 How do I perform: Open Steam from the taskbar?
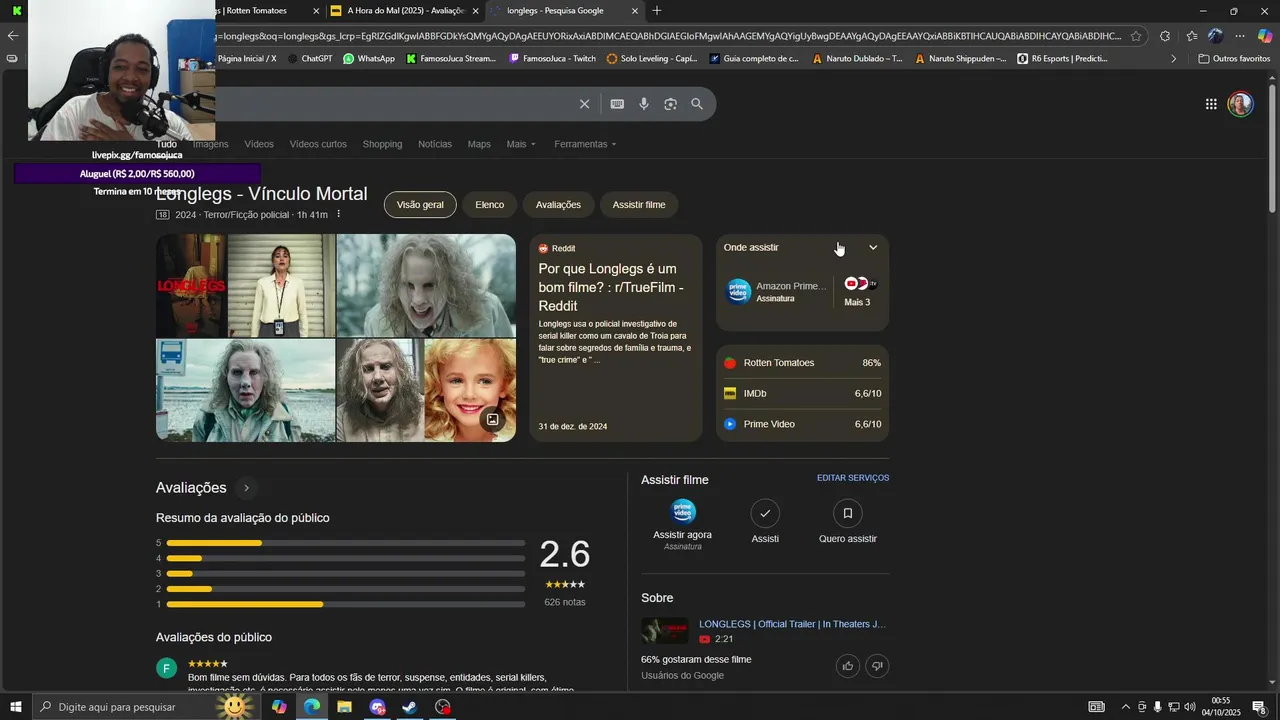410,707
